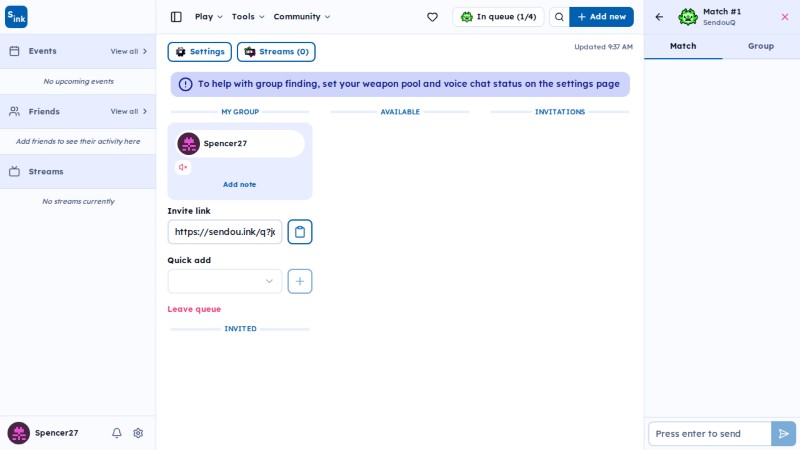Click the No upcoming events text
This screenshot has width=800, height=450.
click(x=78, y=81)
